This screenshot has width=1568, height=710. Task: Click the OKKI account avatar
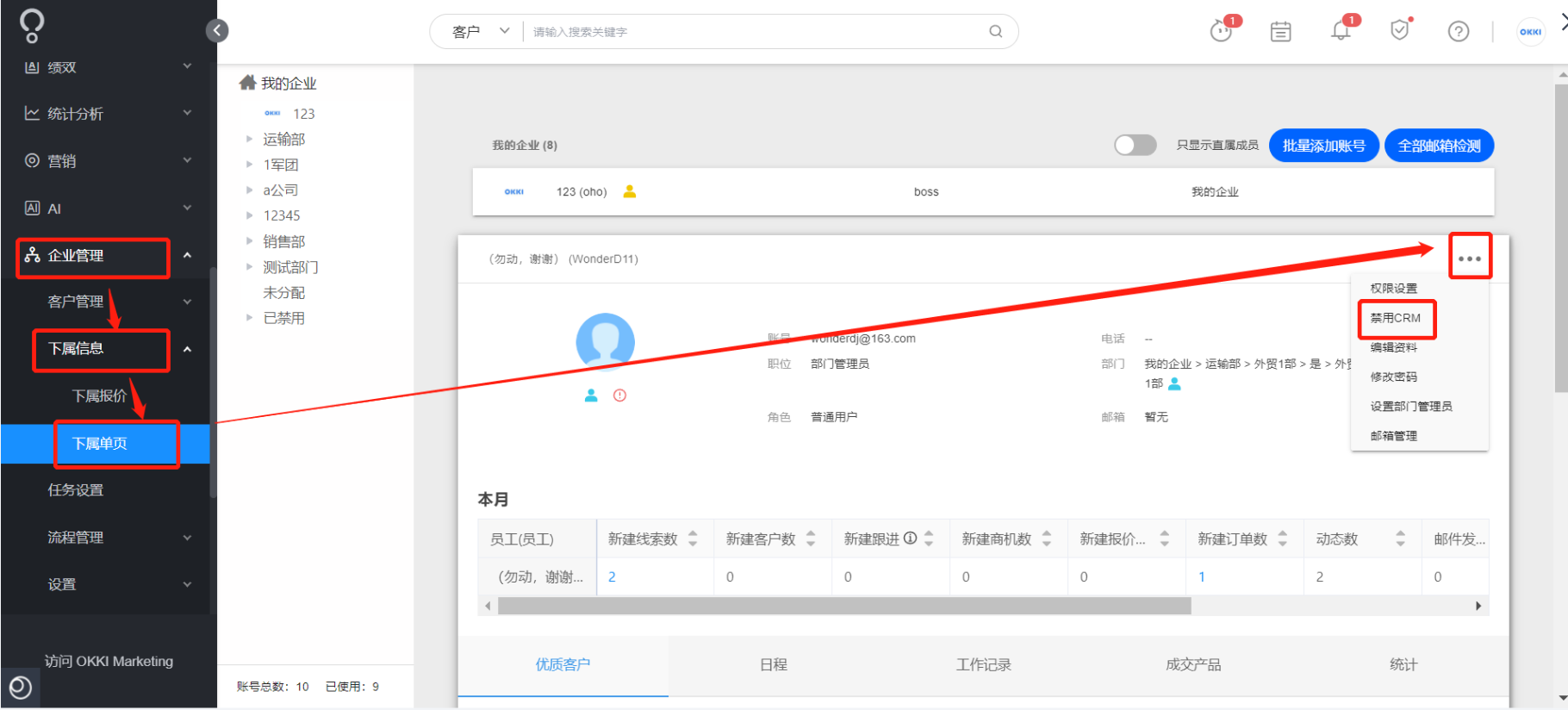pos(1531,32)
